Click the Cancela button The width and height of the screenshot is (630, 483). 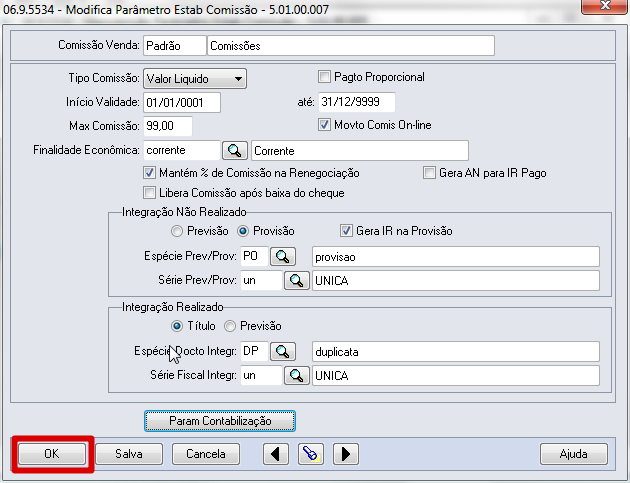pyautogui.click(x=206, y=454)
